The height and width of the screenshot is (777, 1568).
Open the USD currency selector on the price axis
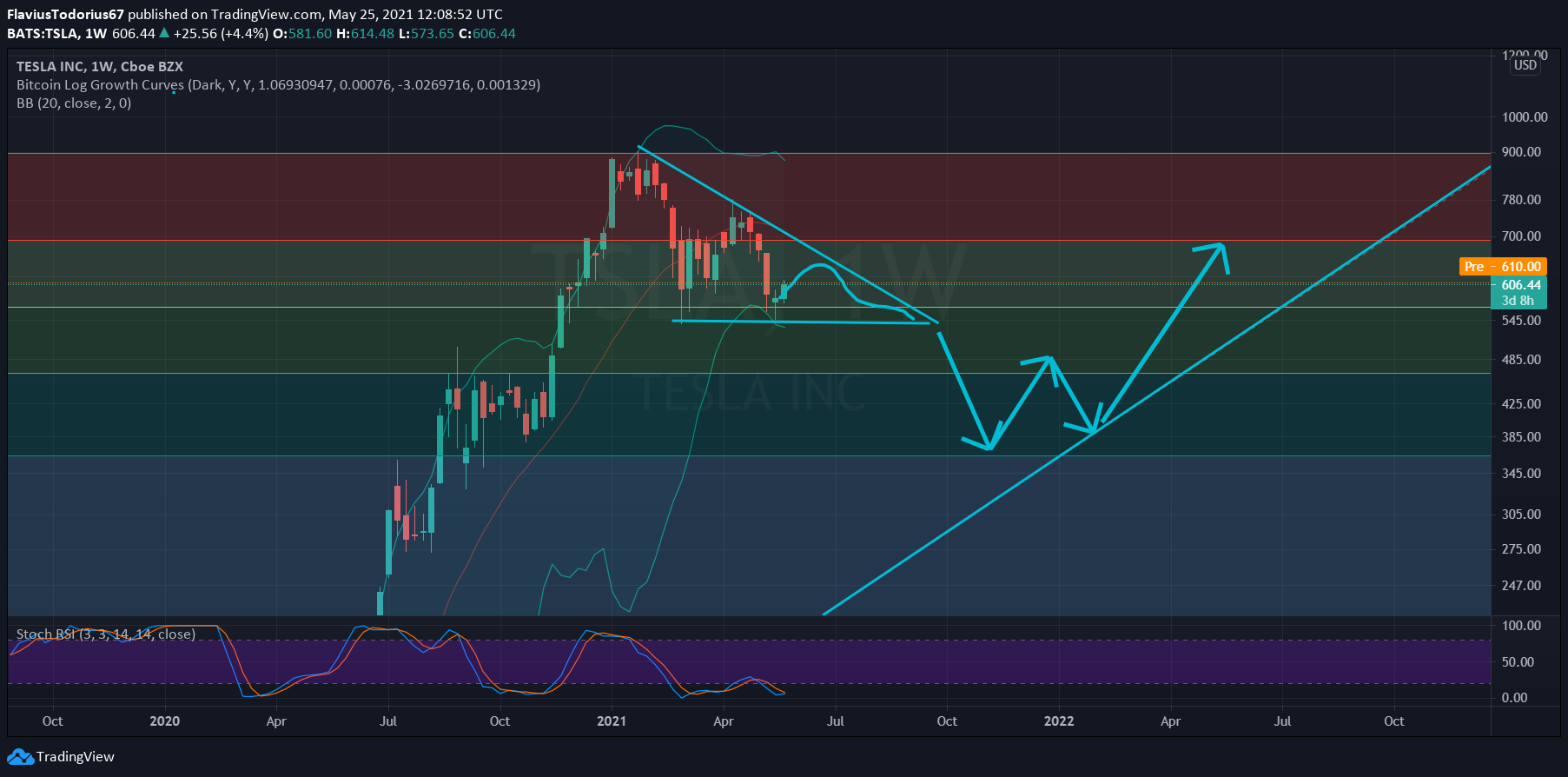pyautogui.click(x=1525, y=65)
